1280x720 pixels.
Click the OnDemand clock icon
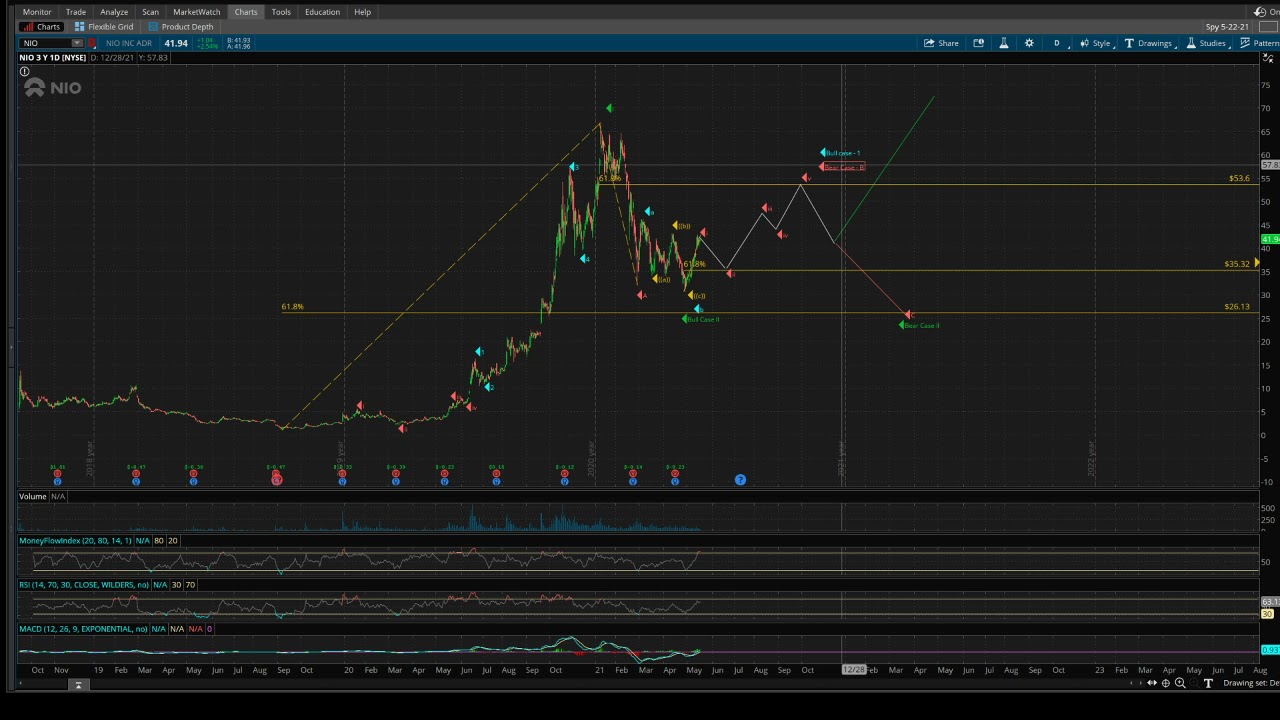[1260, 12]
